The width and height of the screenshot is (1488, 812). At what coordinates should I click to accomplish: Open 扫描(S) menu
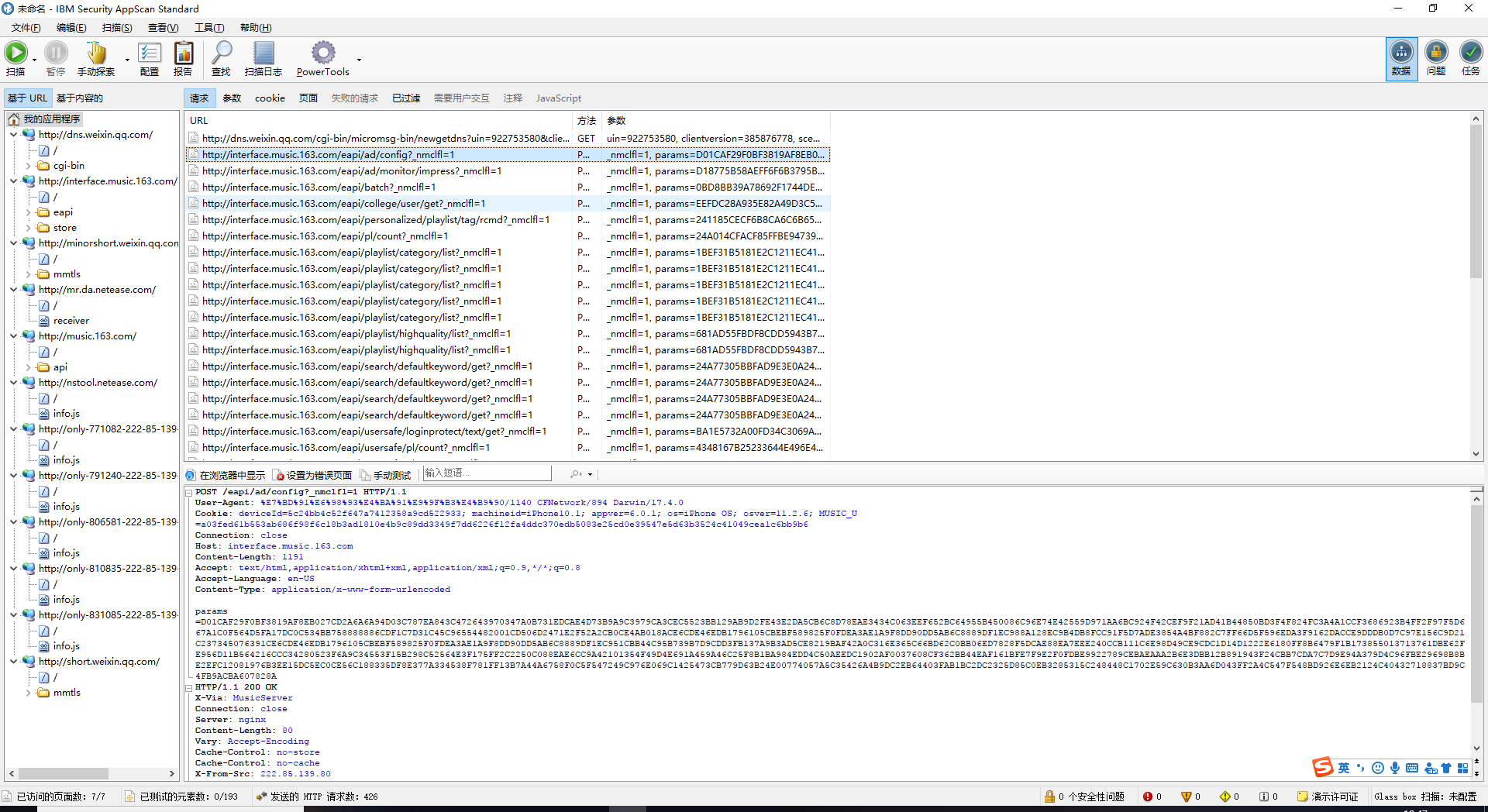point(117,28)
